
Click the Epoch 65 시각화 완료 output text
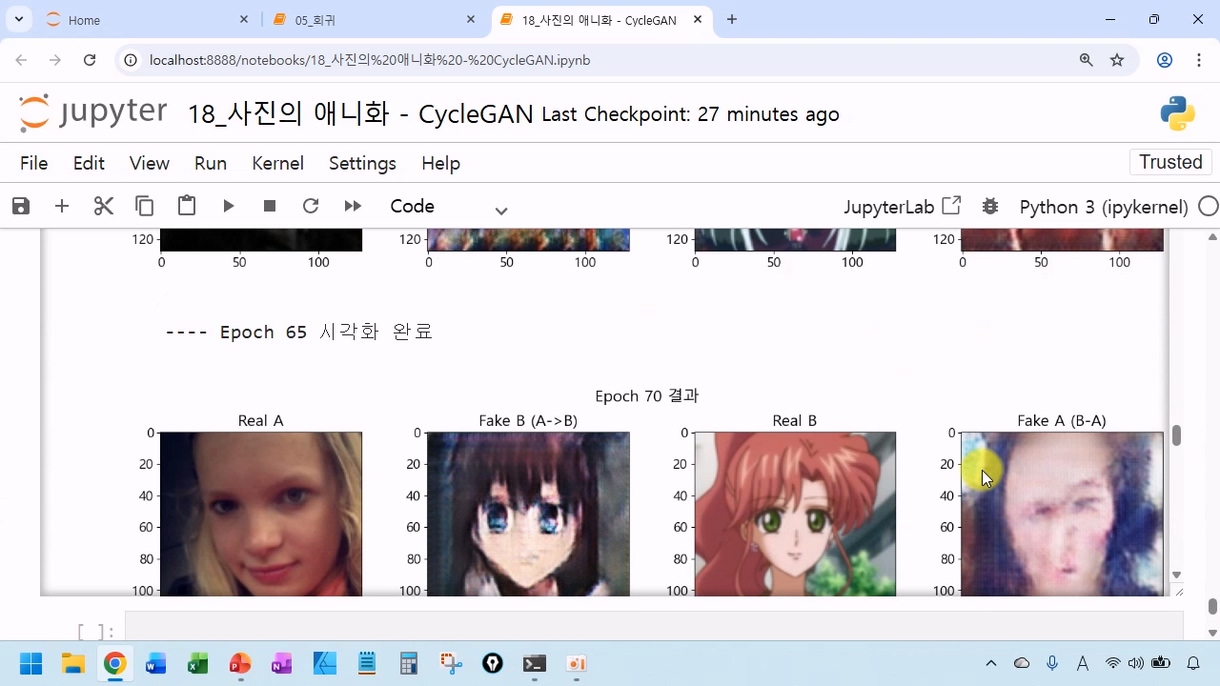(299, 332)
